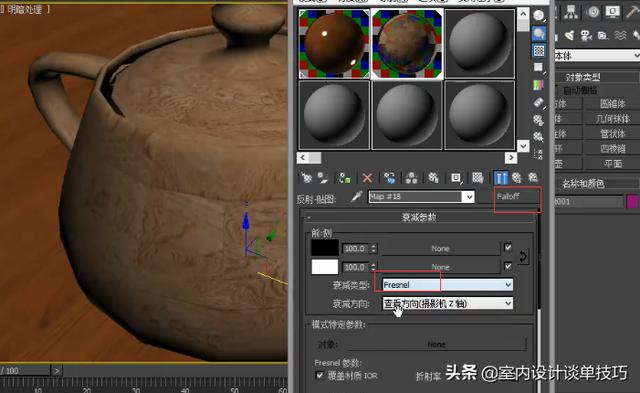The image size is (640, 393).
Task: Reset map with the red X icon
Action: coord(367,178)
